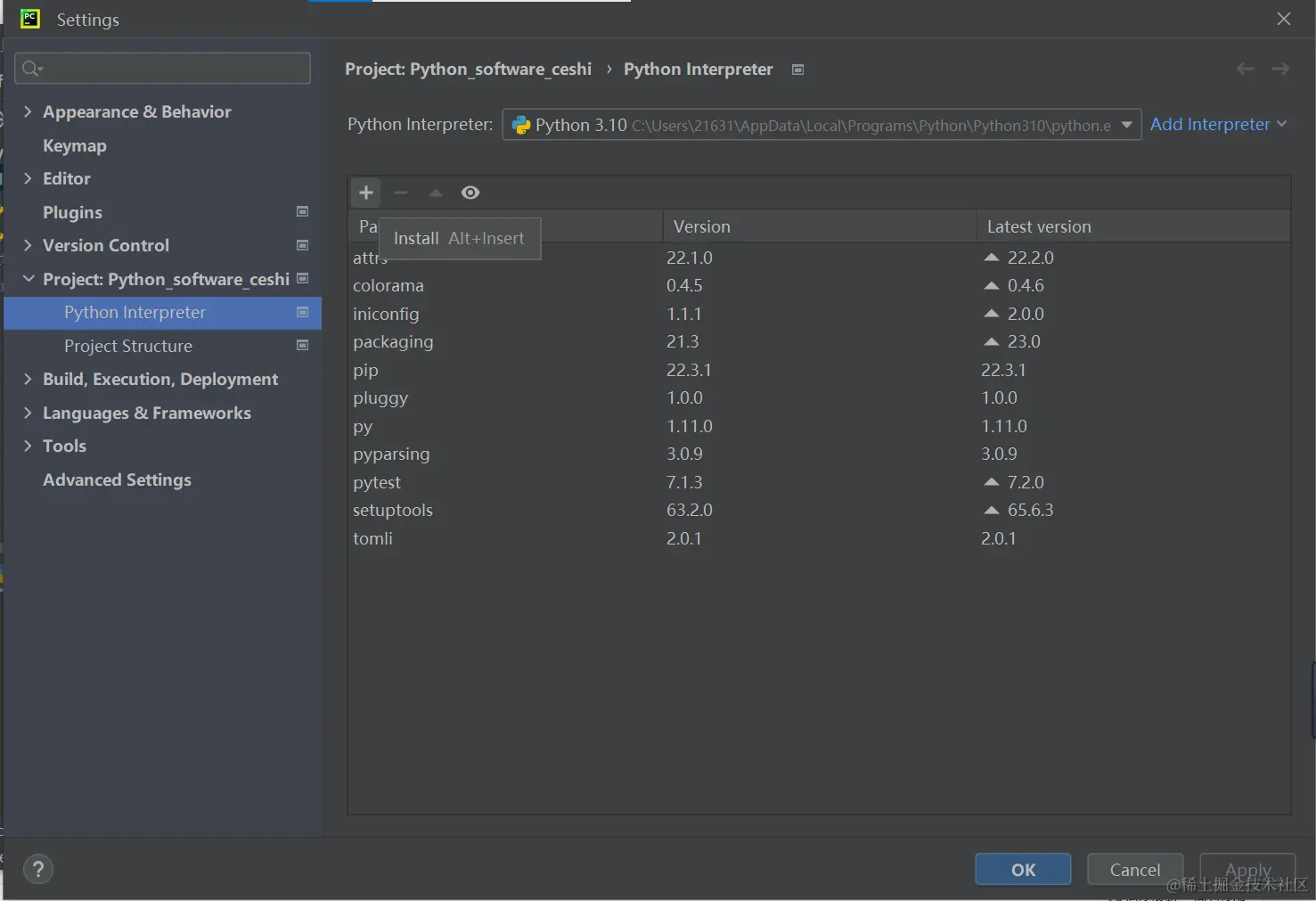Click upgrade arrow next to colorama 0.4.6
This screenshot has height=901, width=1316.
pos(991,285)
